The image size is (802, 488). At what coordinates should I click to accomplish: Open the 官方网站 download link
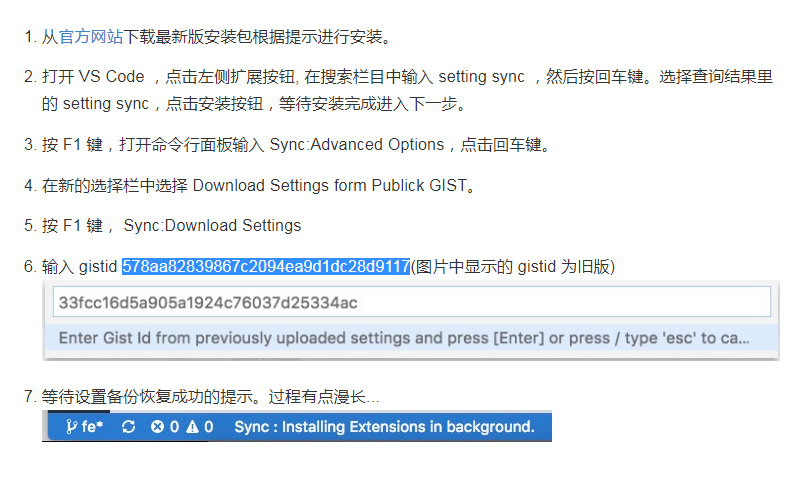coord(91,37)
